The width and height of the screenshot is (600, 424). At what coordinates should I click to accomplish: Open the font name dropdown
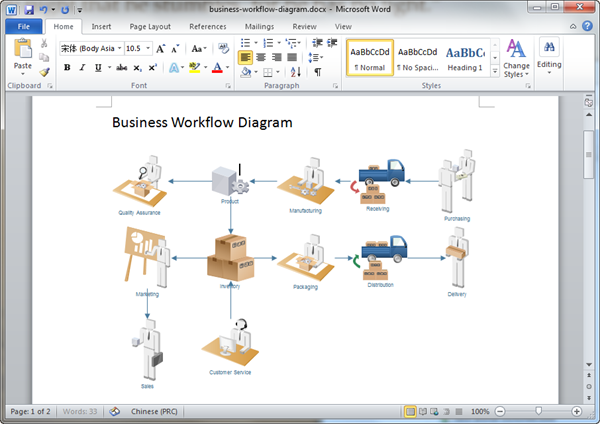coord(120,48)
